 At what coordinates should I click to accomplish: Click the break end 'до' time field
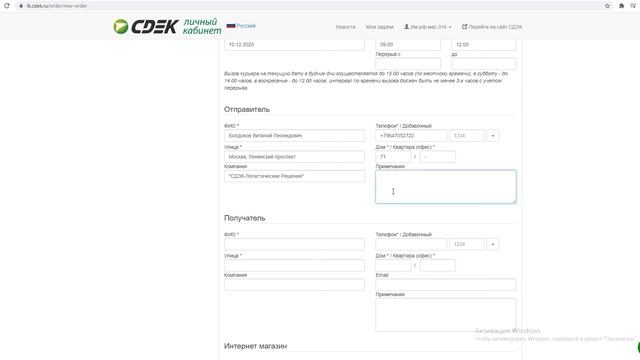[x=484, y=64]
